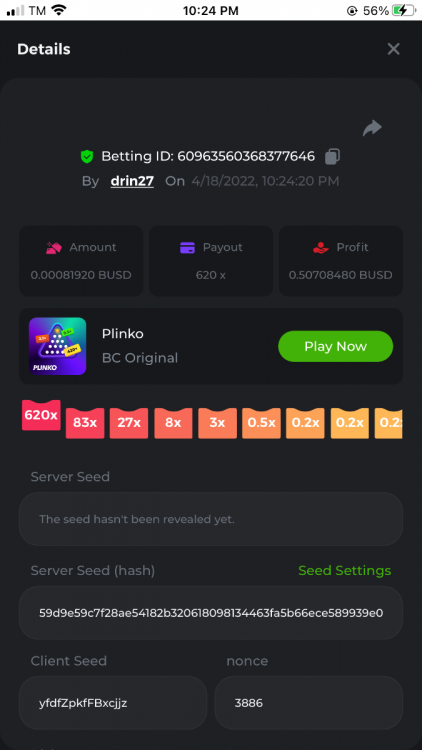
Task: Select the 27x multiplier slot
Action: (129, 423)
